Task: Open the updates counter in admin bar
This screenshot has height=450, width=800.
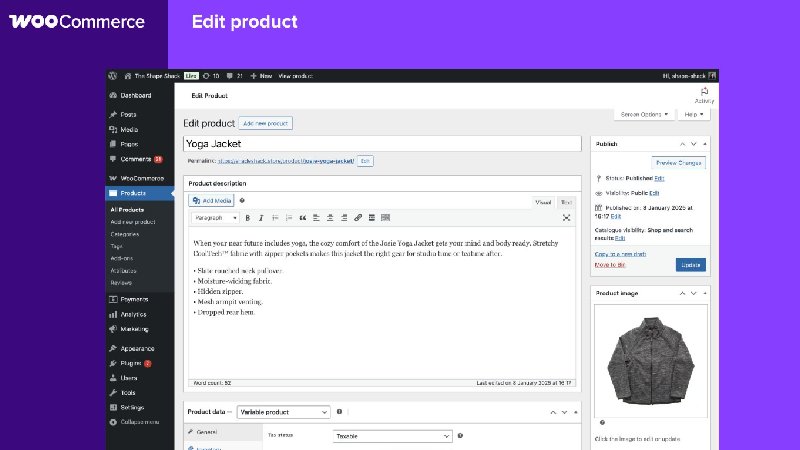Action: coord(211,76)
